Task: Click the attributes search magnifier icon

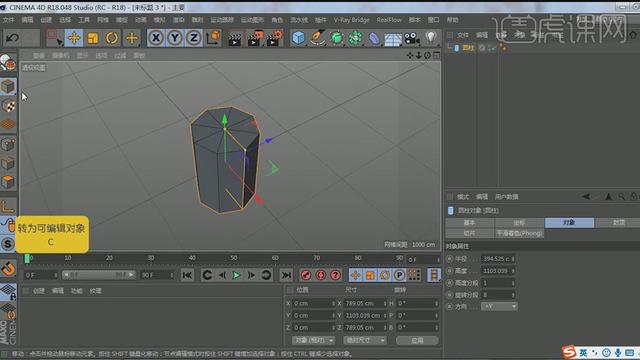Action: pyautogui.click(x=621, y=196)
